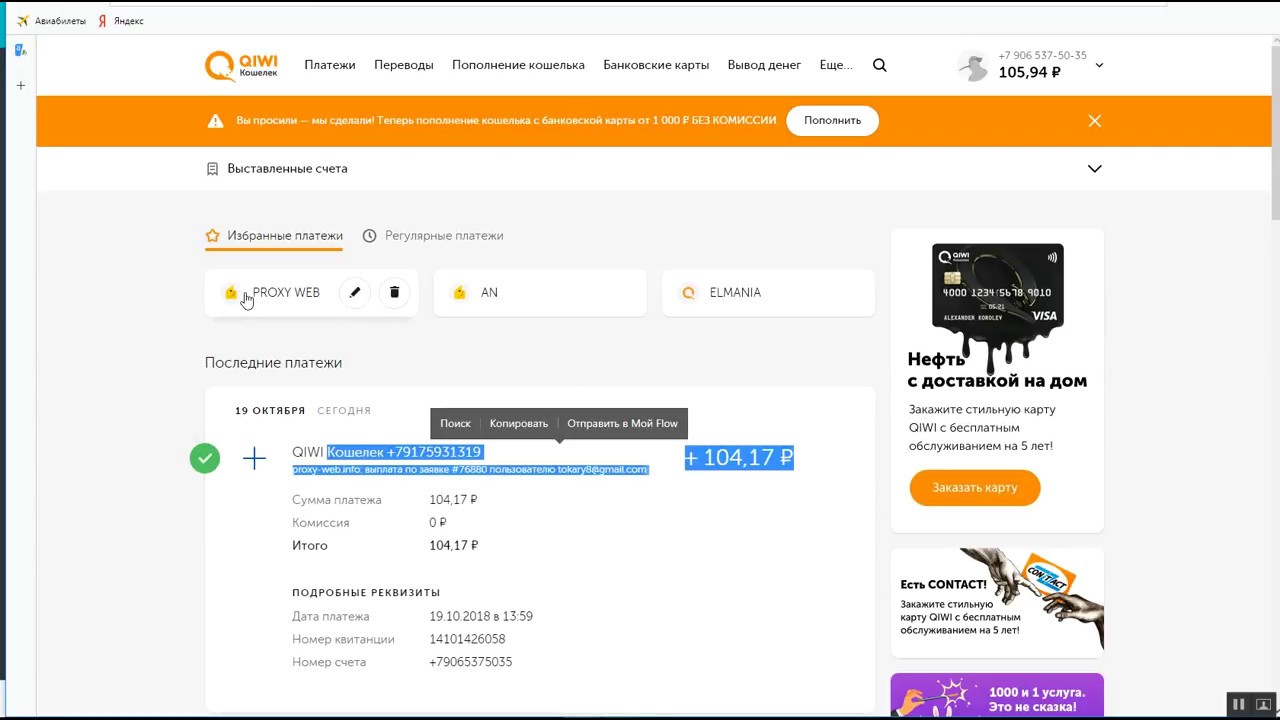The height and width of the screenshot is (720, 1280).
Task: Click the Пополнить button in banner
Action: [832, 120]
